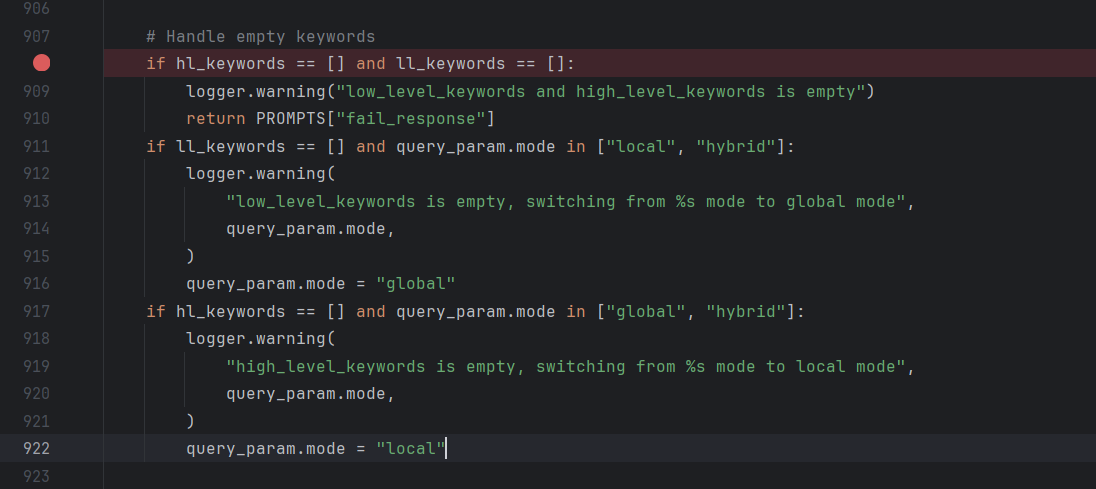Click the string "high_level_keywords is empty, switching..."

pyautogui.click(x=566, y=367)
